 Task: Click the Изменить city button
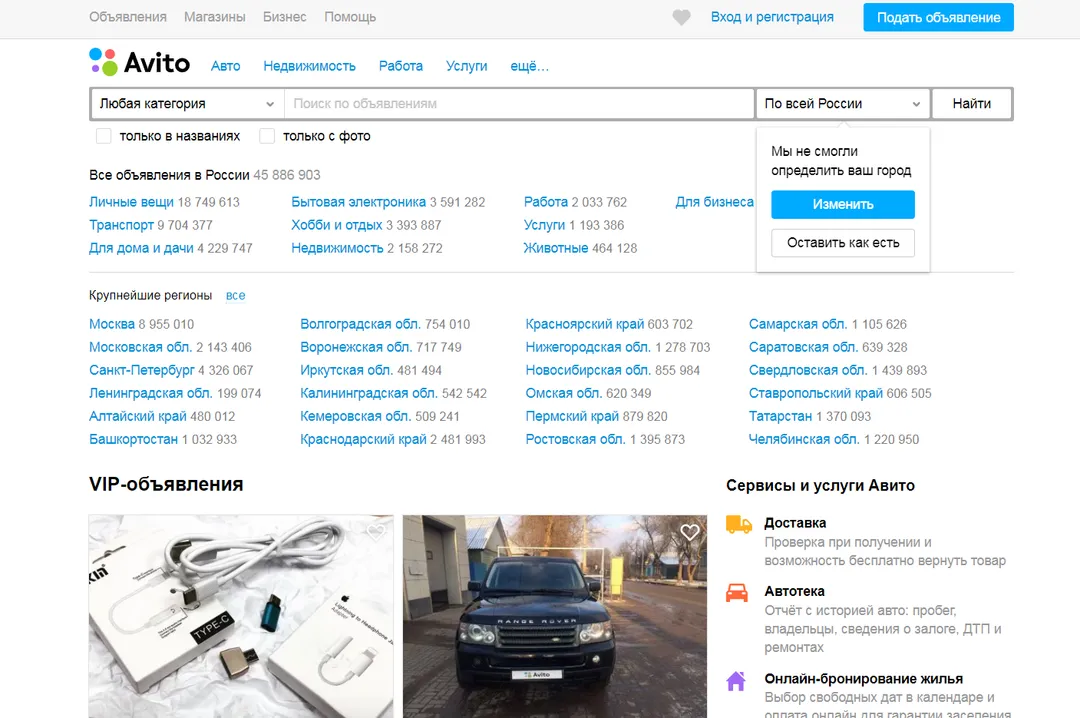(842, 205)
